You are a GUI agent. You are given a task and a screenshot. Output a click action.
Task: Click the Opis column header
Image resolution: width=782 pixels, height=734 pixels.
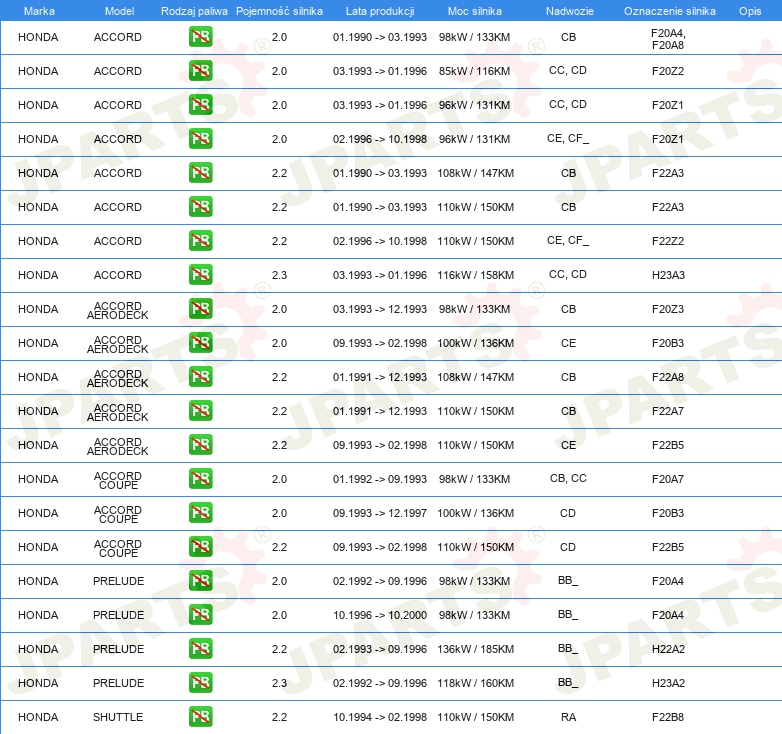pos(750,11)
